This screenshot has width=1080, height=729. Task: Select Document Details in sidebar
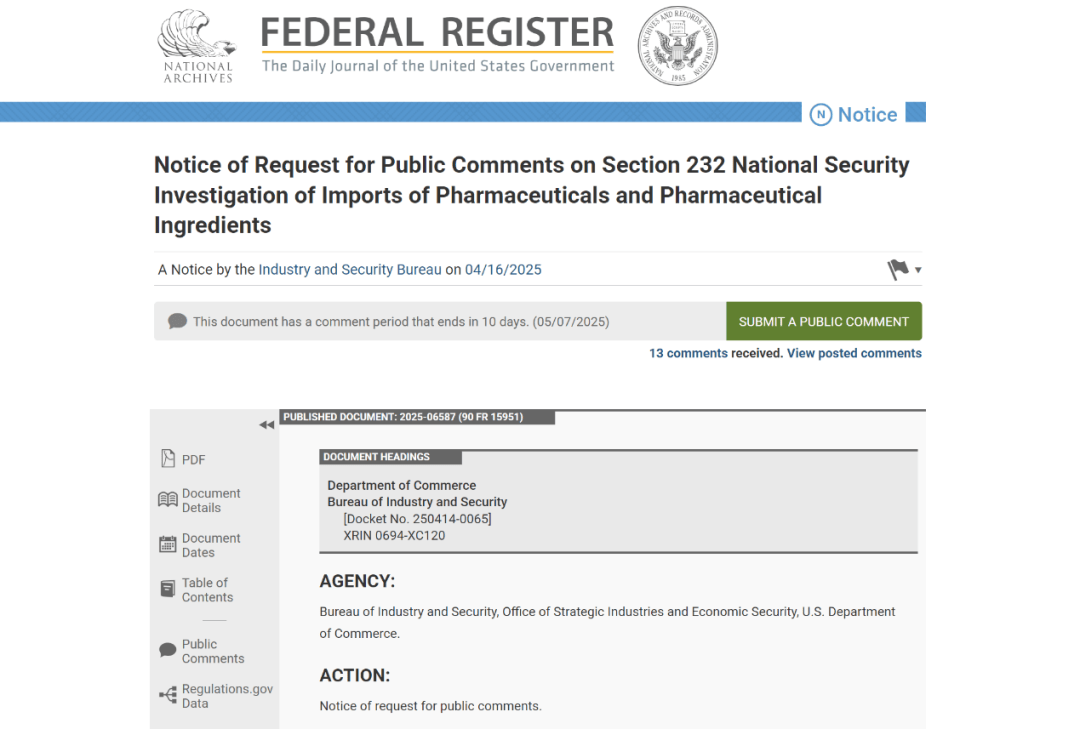(211, 500)
